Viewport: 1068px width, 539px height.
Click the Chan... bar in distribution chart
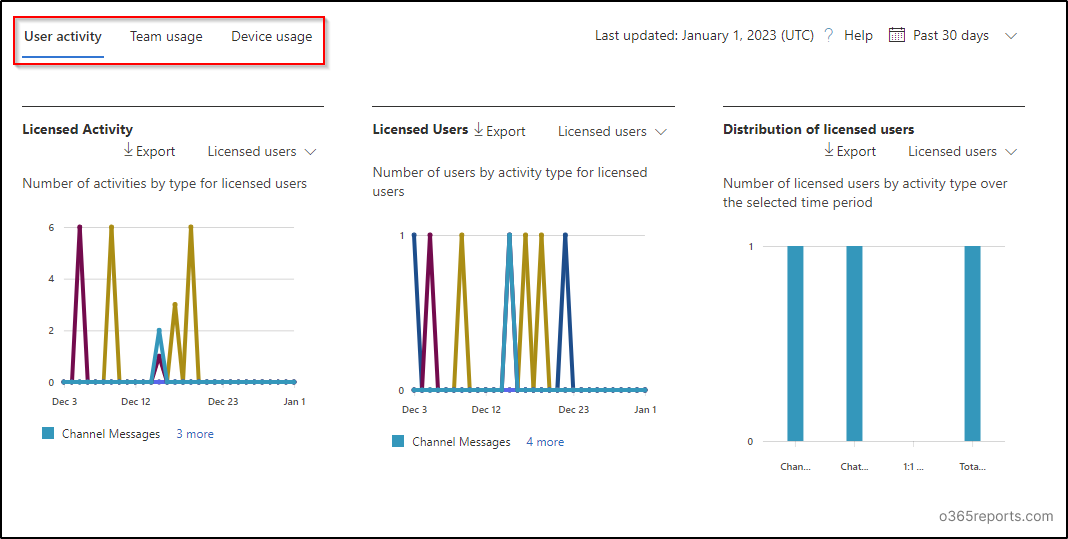coord(795,343)
